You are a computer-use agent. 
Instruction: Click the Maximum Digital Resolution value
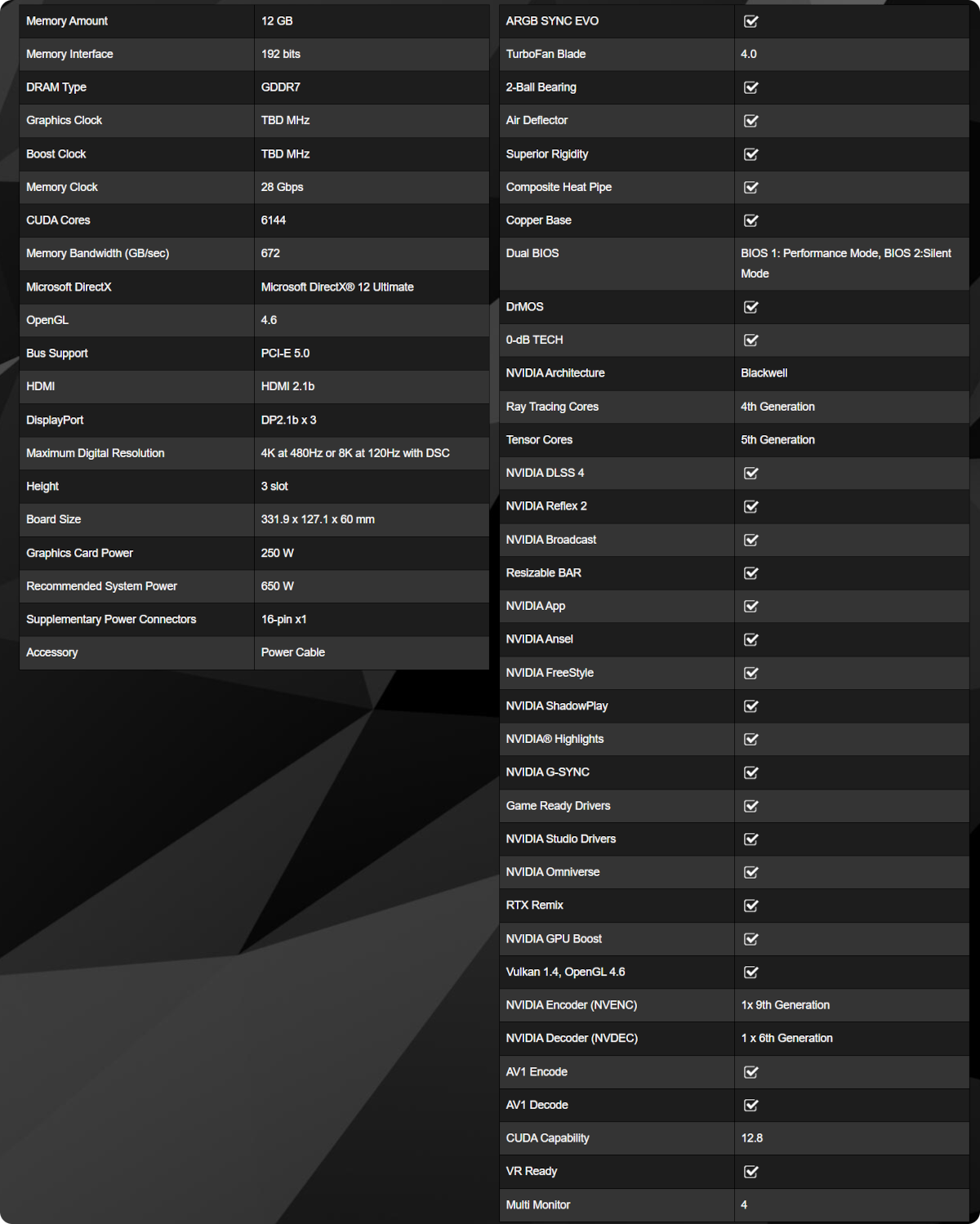coord(355,453)
